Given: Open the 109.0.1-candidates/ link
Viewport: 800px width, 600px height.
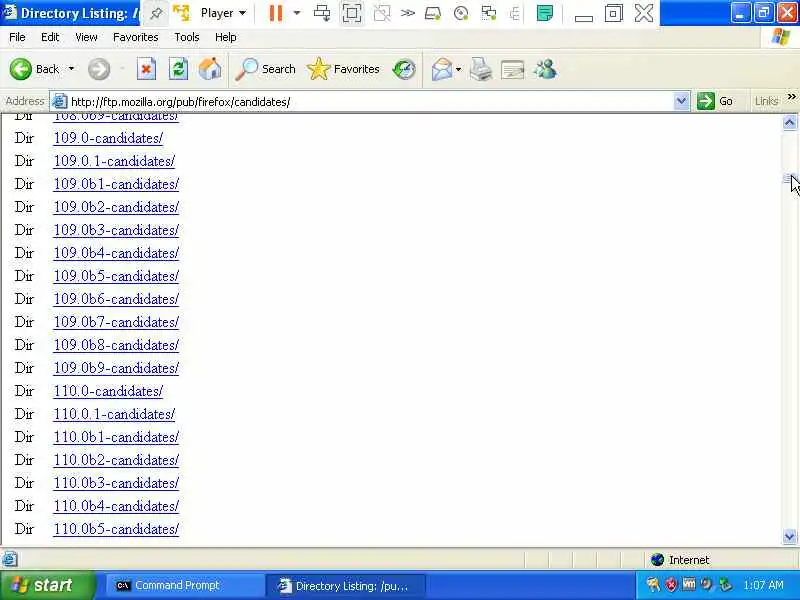Looking at the screenshot, I should click(x=114, y=161).
